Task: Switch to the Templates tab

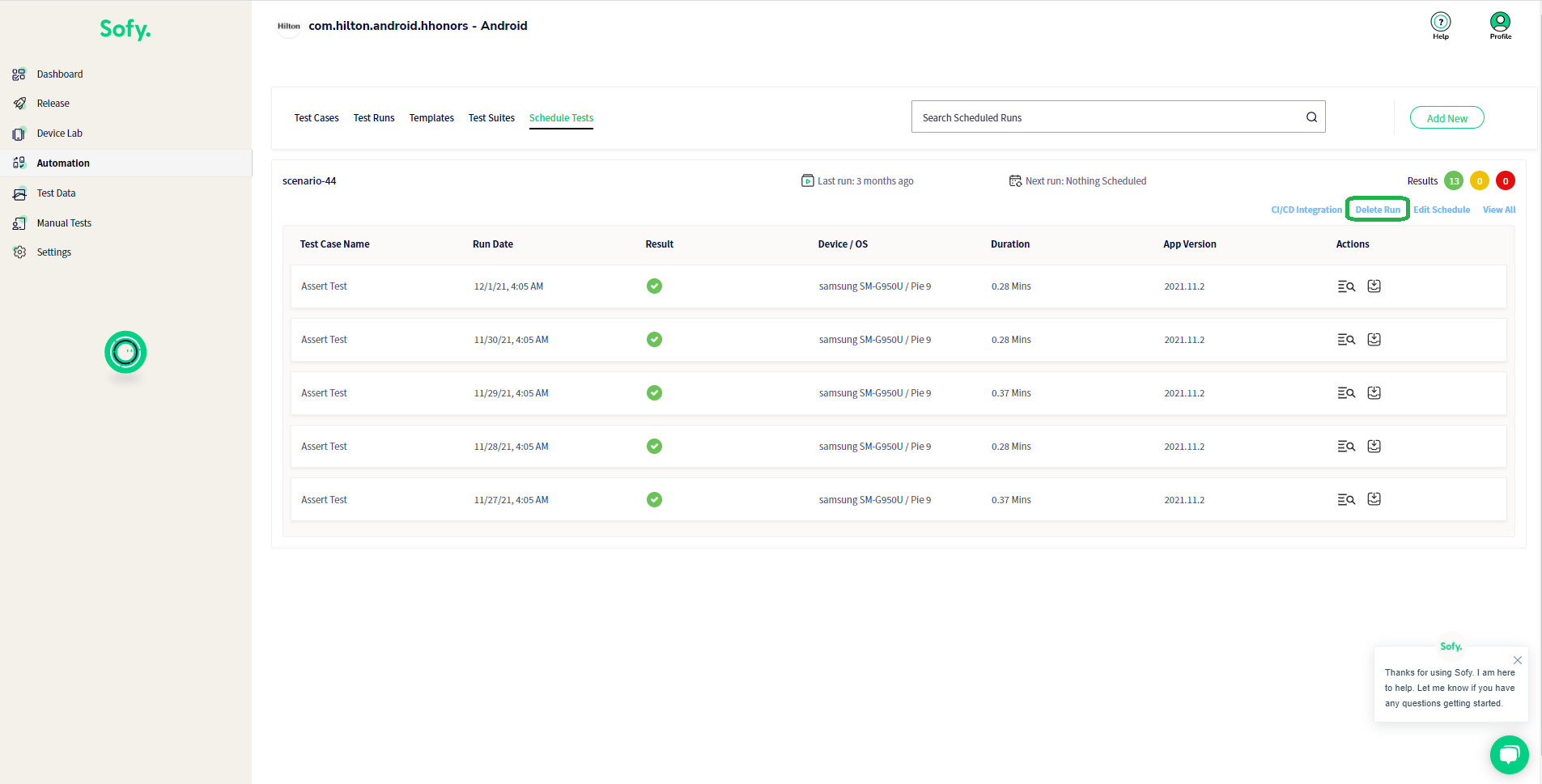Action: [x=431, y=118]
